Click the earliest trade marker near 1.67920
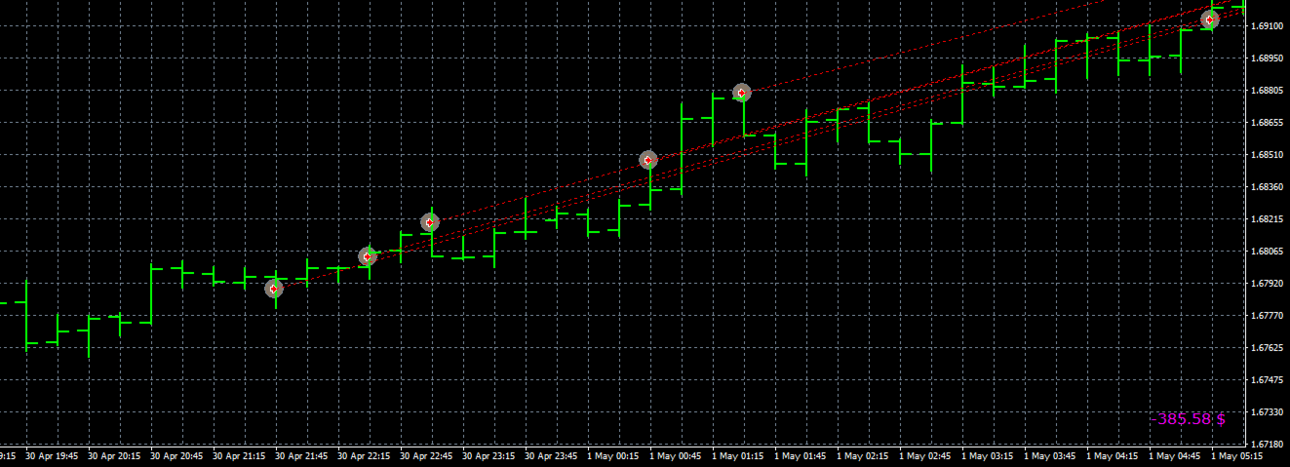This screenshot has height=467, width=1290. click(x=273, y=288)
